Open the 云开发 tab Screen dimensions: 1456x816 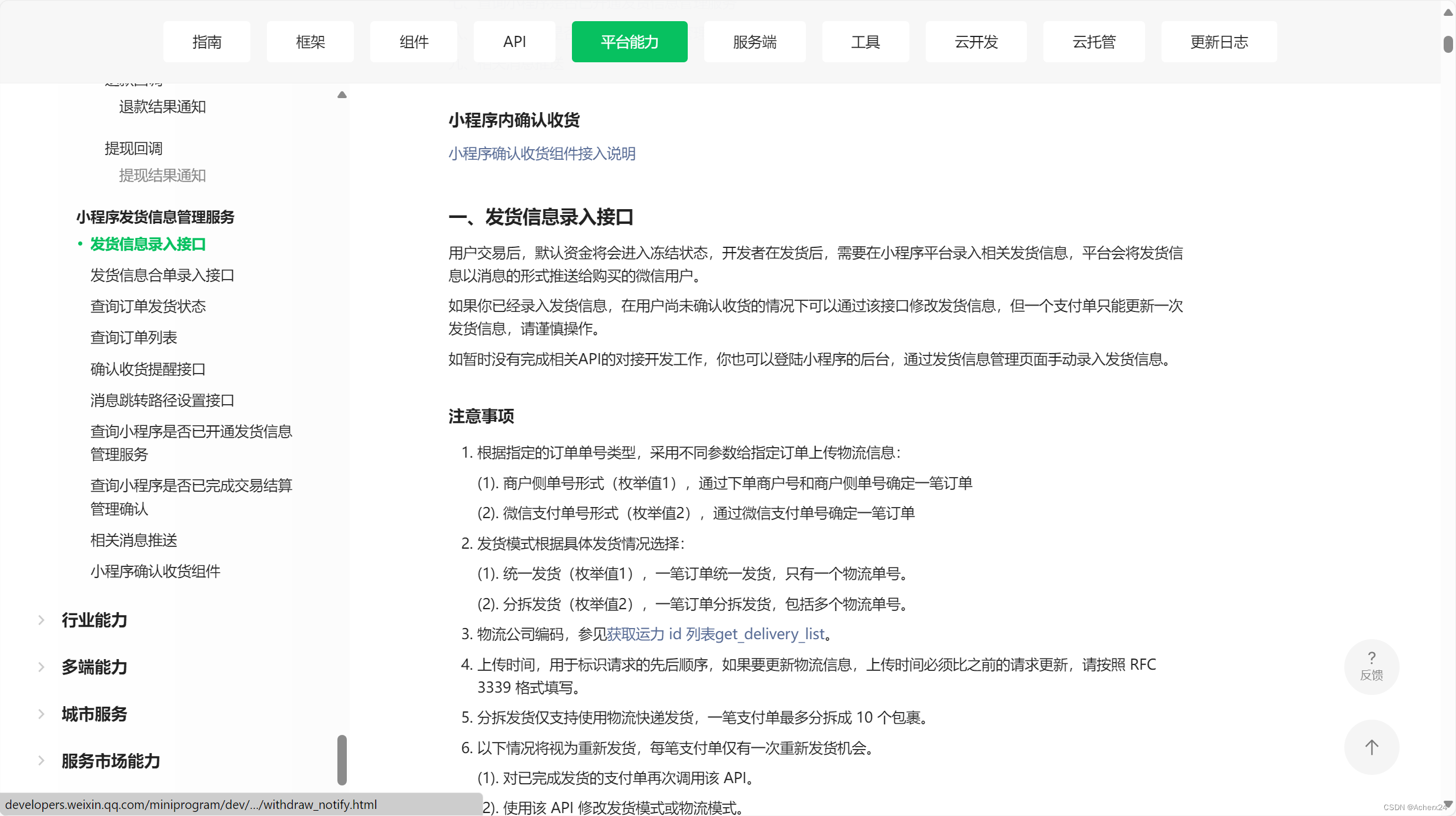pos(976,42)
